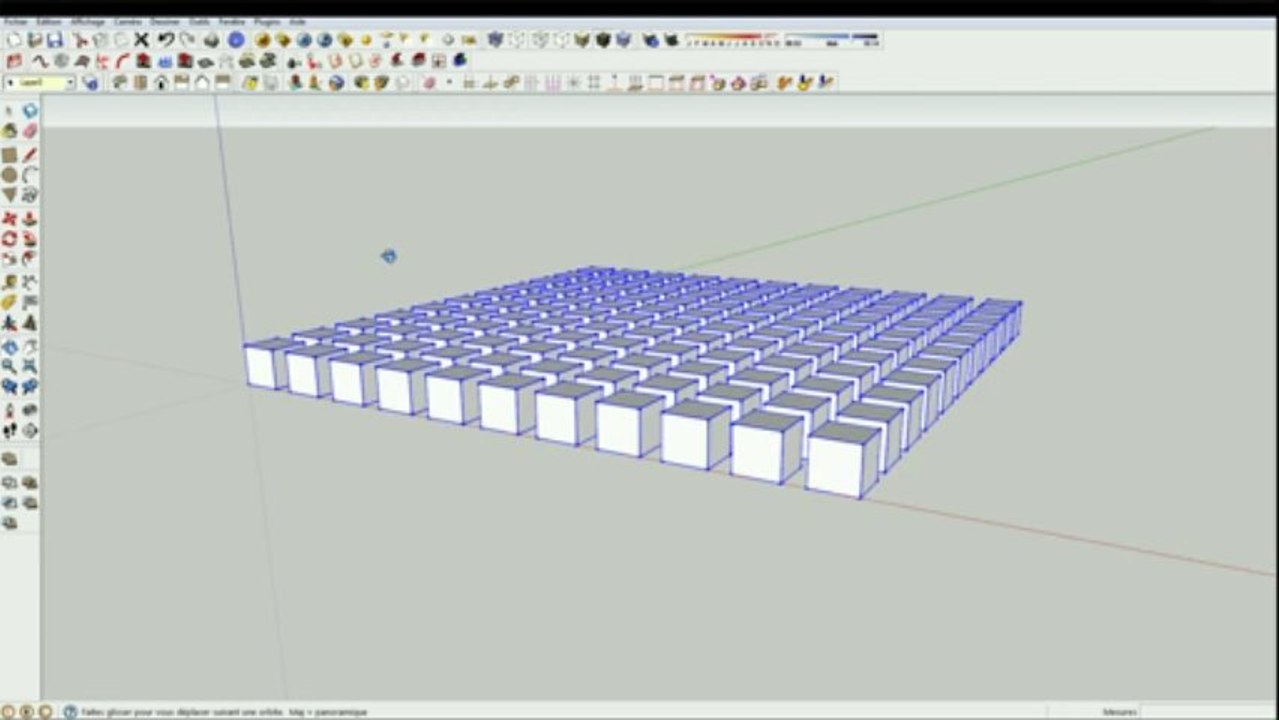Activate the Push/Pull tool

coord(30,219)
